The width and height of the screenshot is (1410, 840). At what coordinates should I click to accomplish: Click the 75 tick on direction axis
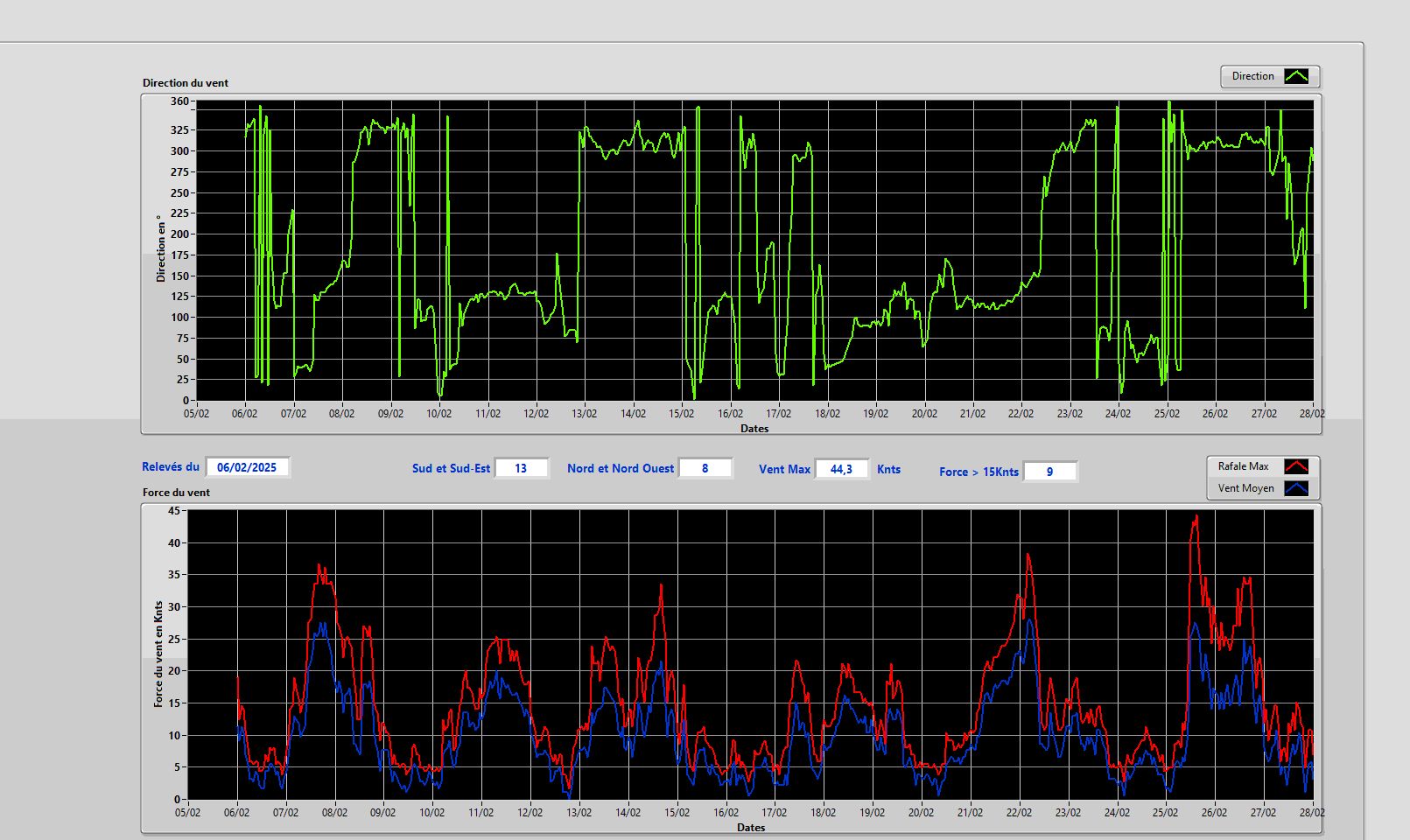(182, 339)
